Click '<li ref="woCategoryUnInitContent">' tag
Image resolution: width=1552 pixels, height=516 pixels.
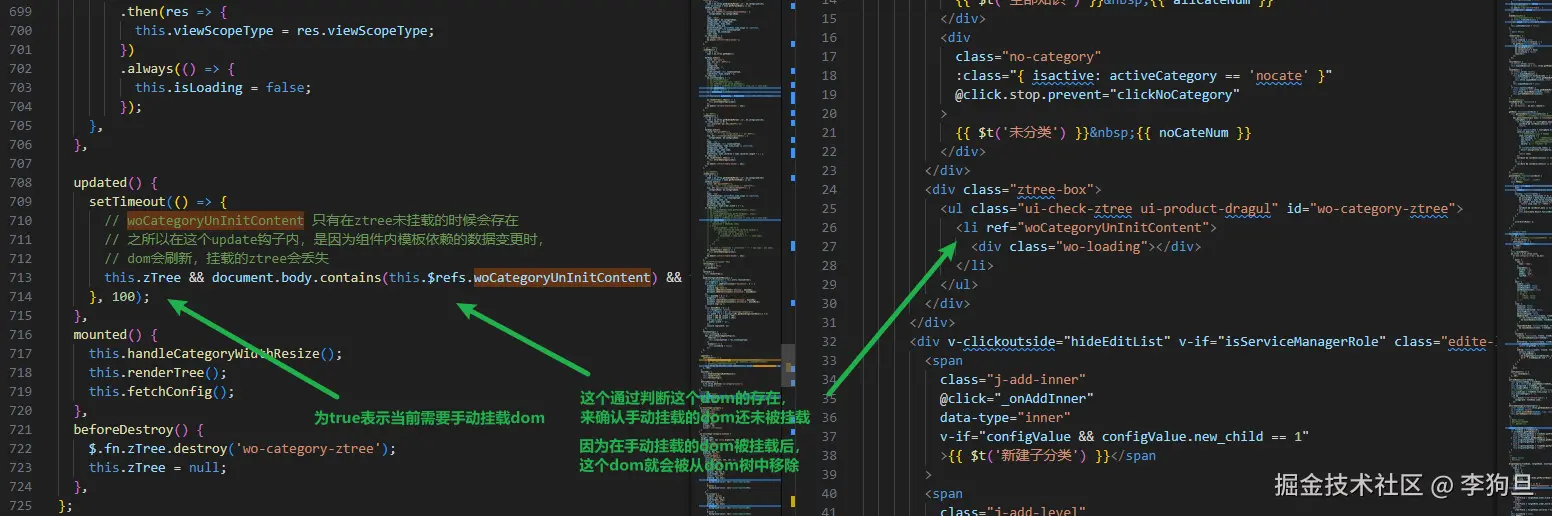pyautogui.click(x=1086, y=227)
